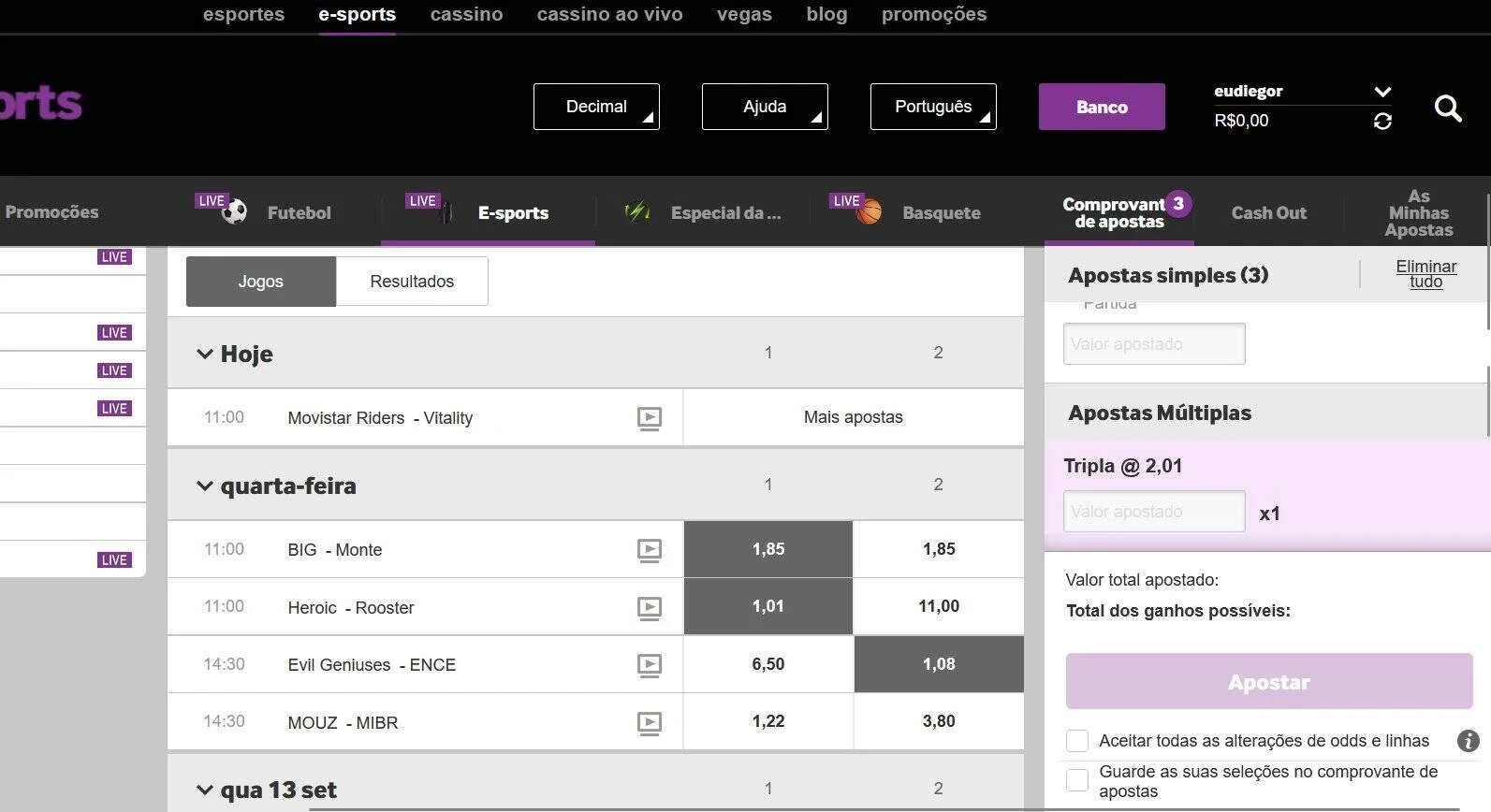Switch to the Resultados tab

tap(412, 282)
